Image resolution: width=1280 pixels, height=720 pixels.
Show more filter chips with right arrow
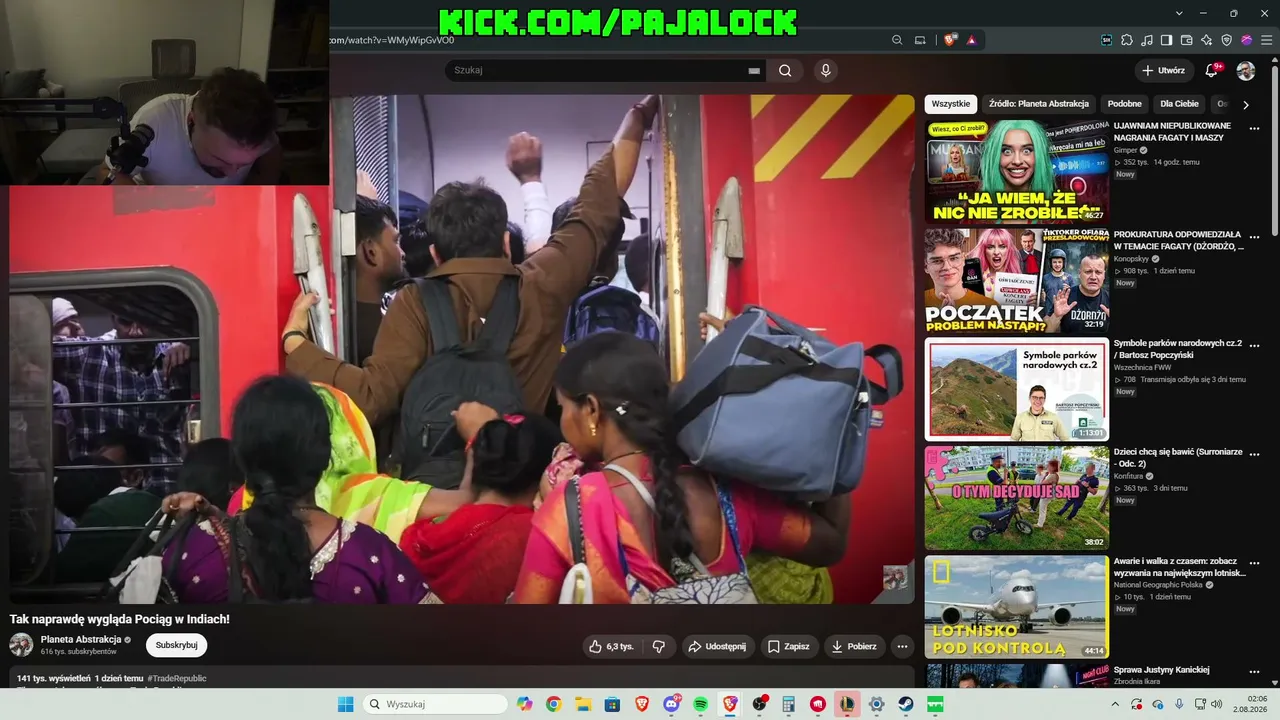click(x=1246, y=104)
